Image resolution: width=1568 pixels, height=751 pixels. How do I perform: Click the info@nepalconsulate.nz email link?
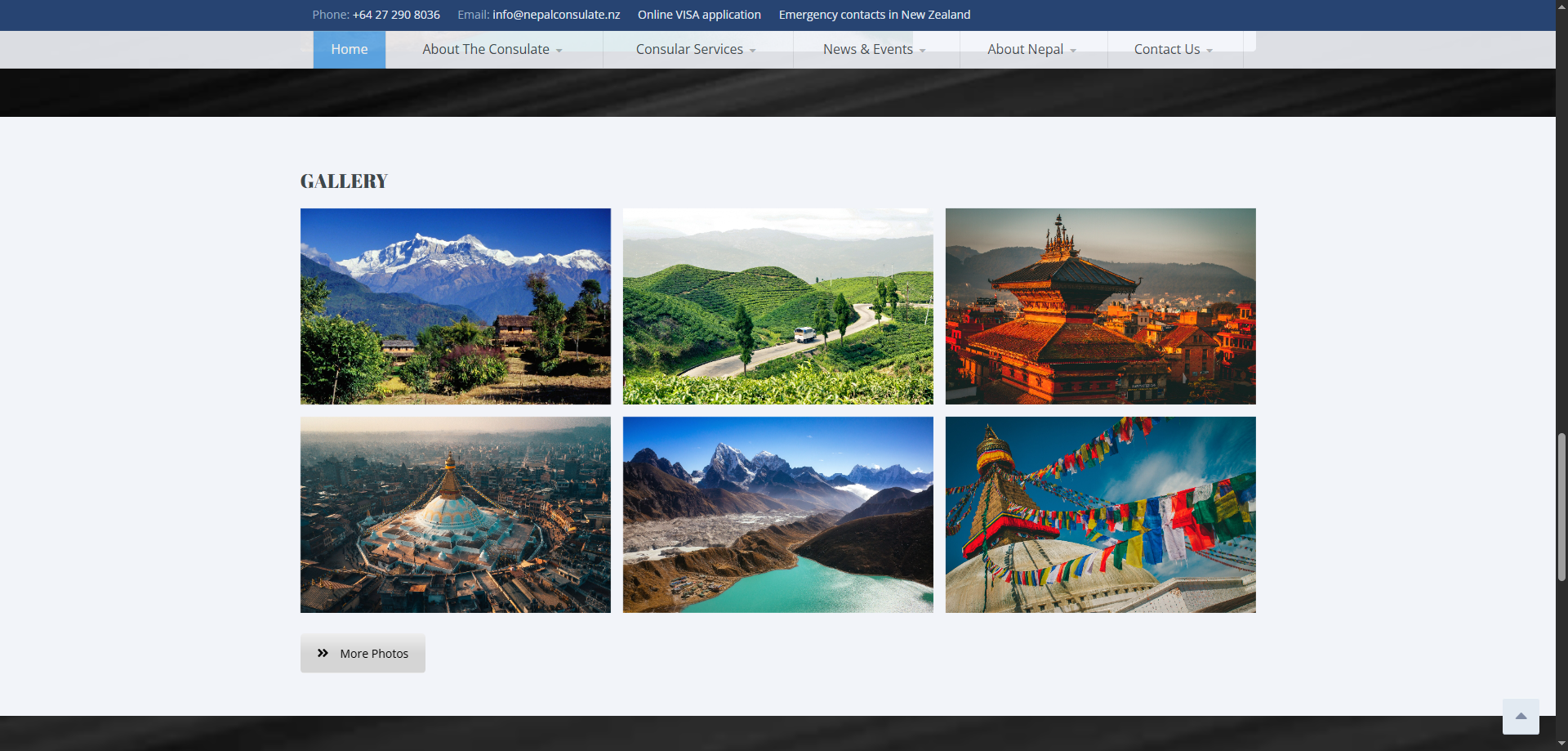click(555, 14)
